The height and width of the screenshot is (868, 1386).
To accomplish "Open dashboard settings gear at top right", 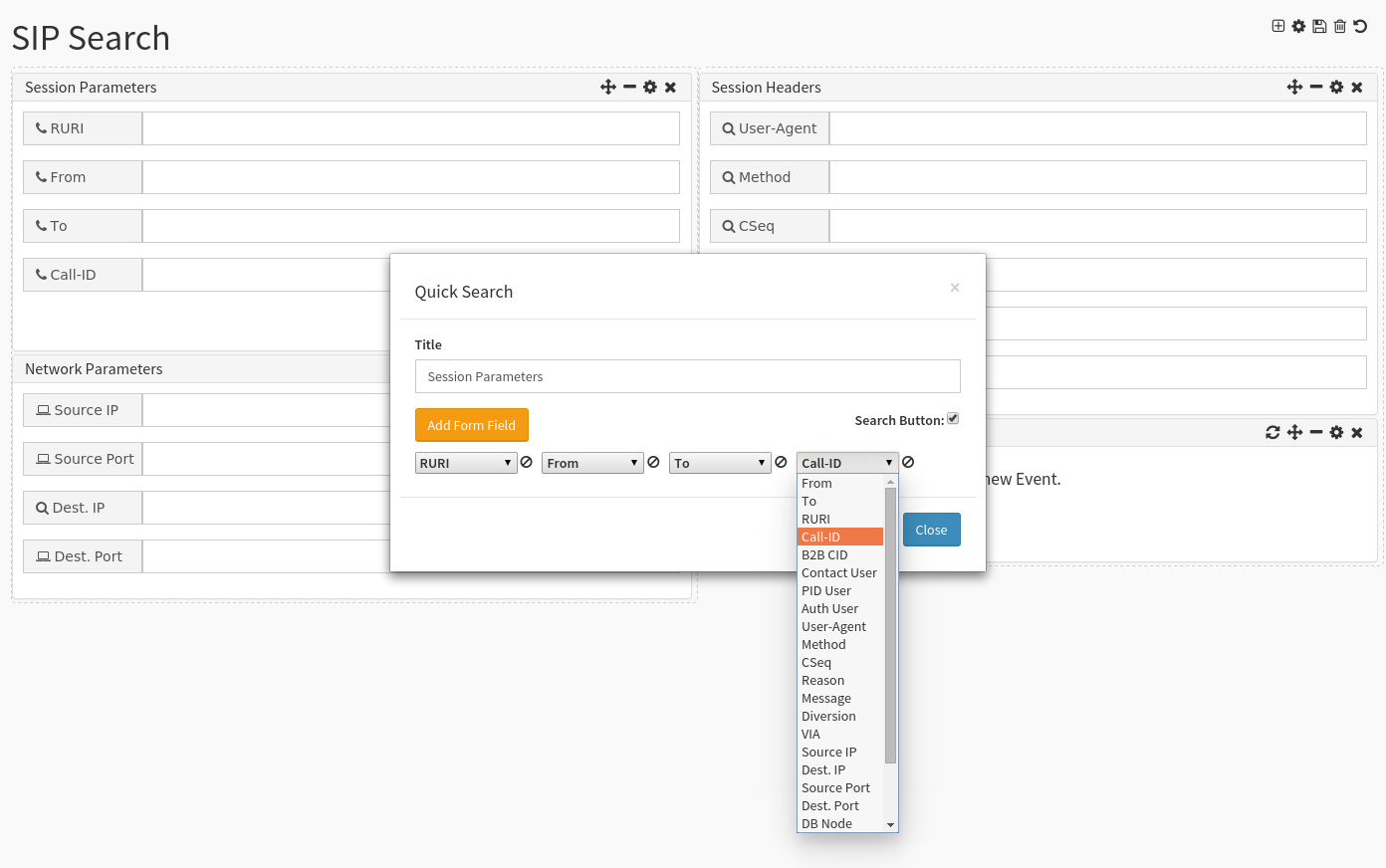I will click(x=1298, y=26).
